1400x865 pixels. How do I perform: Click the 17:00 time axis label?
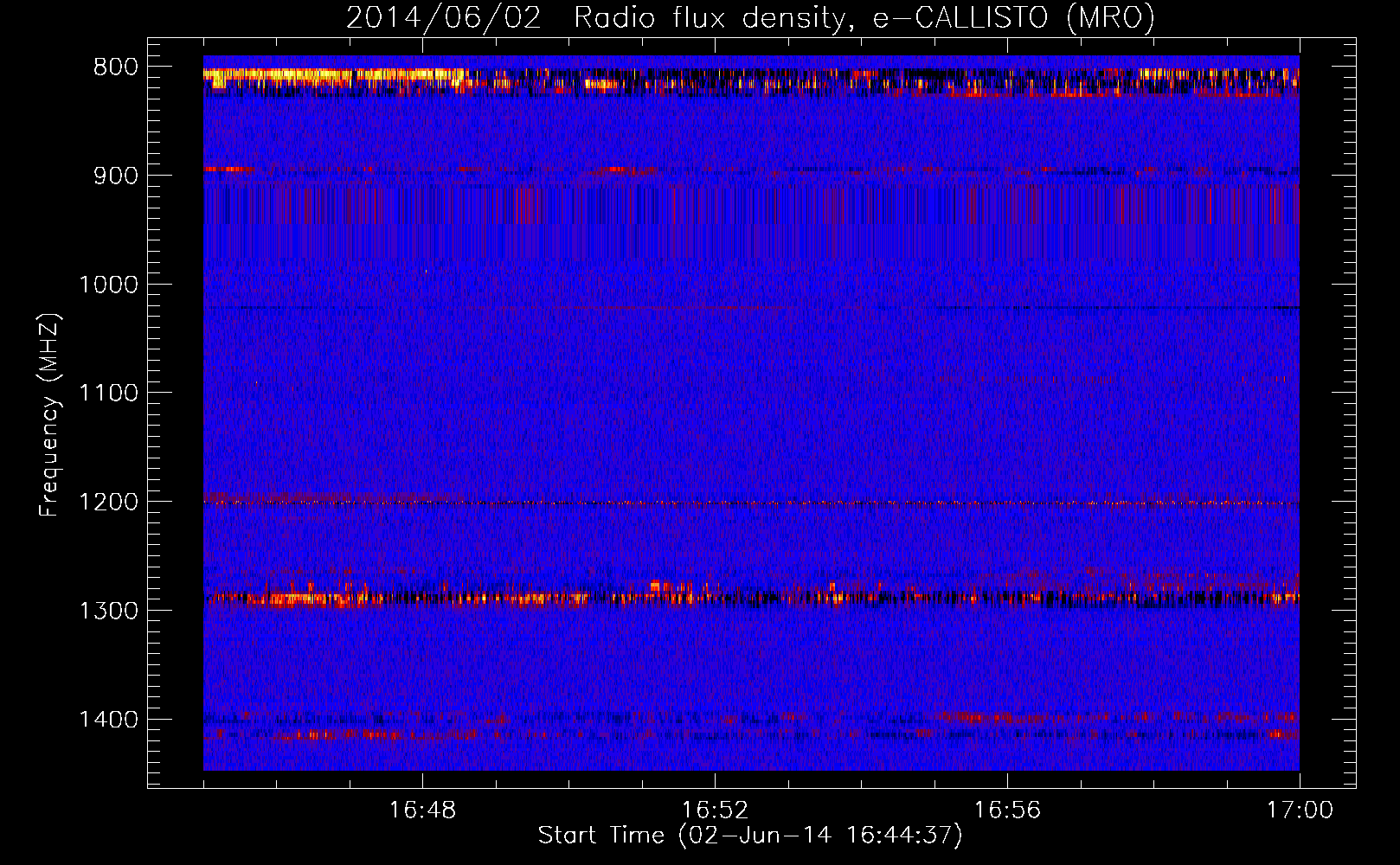1300,811
